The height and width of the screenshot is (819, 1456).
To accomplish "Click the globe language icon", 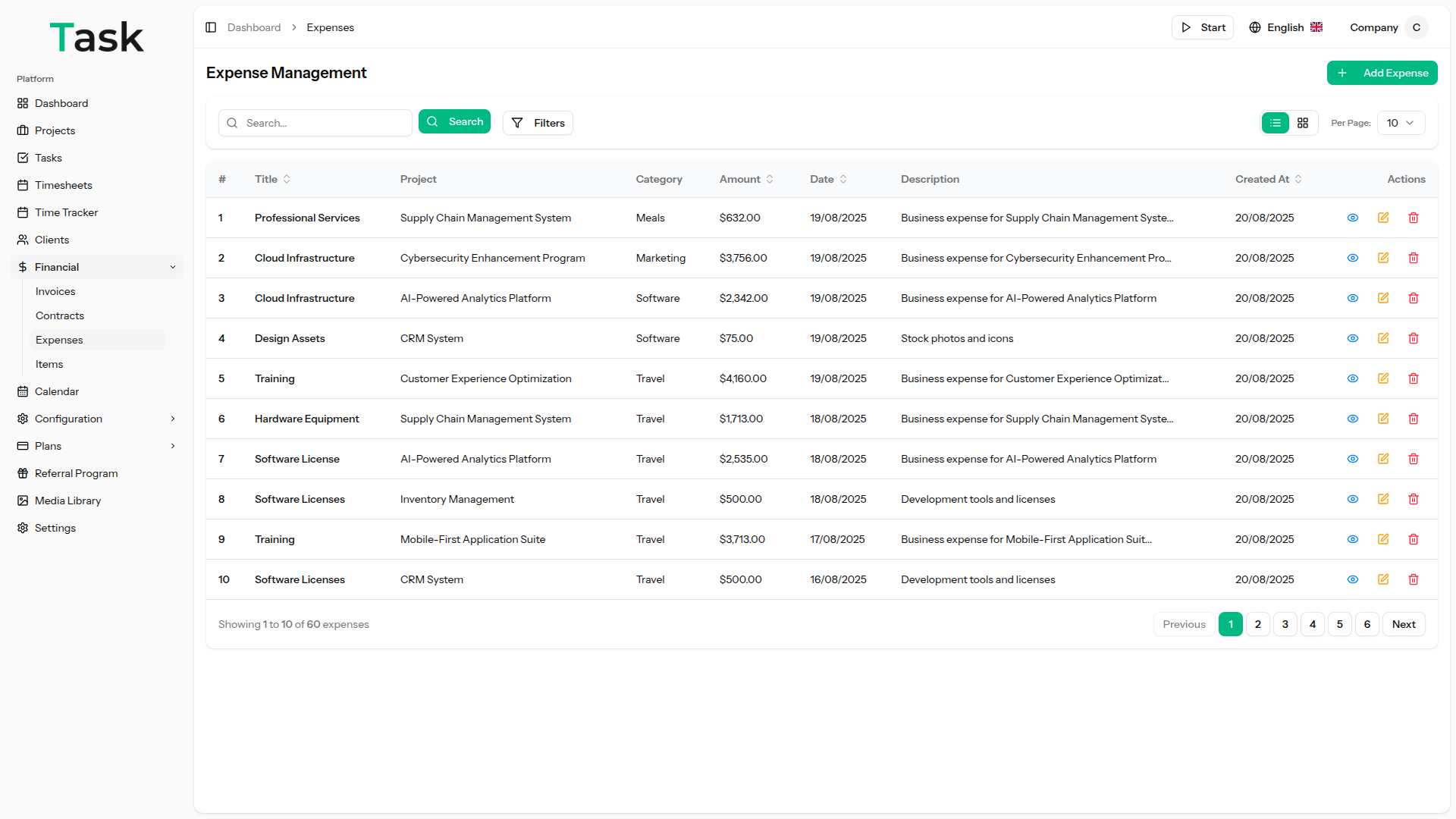I will pyautogui.click(x=1255, y=27).
